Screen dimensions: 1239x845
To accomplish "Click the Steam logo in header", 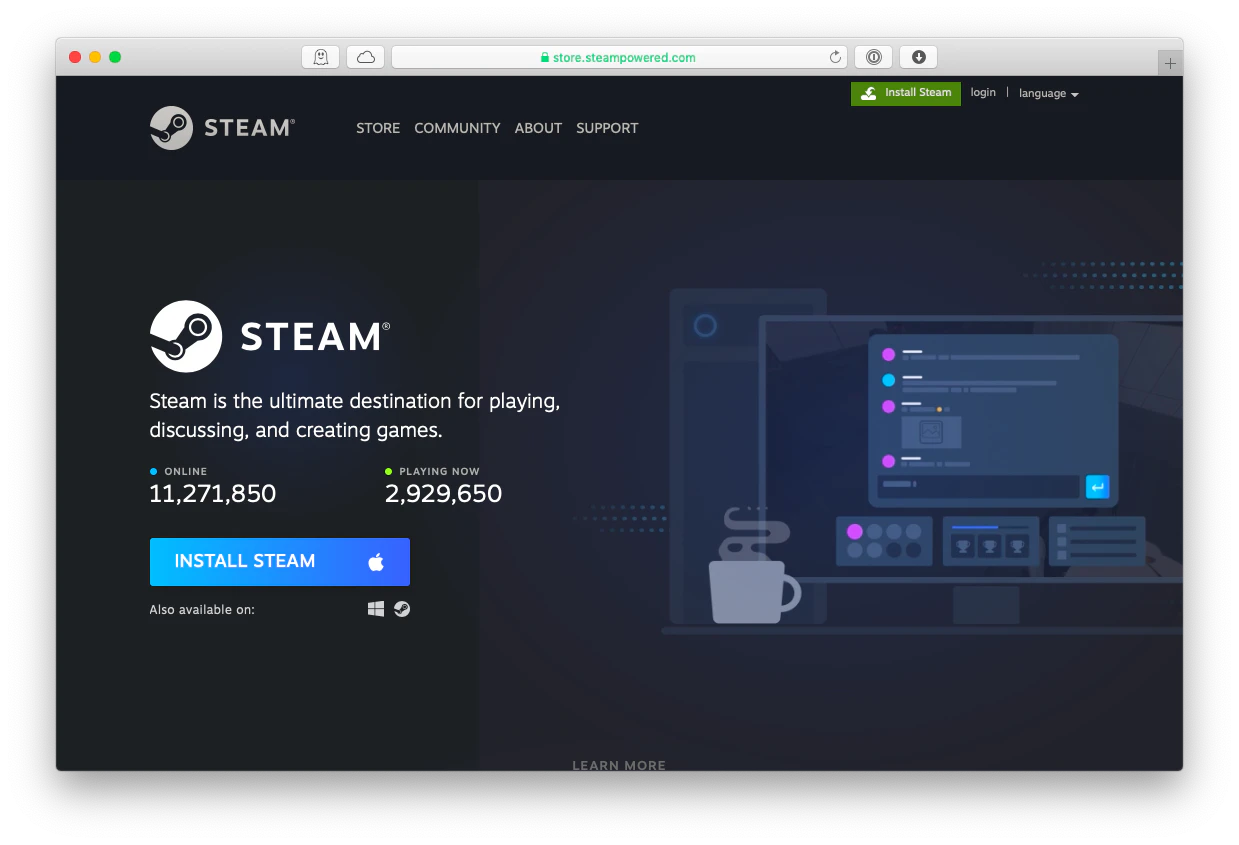I will (222, 128).
